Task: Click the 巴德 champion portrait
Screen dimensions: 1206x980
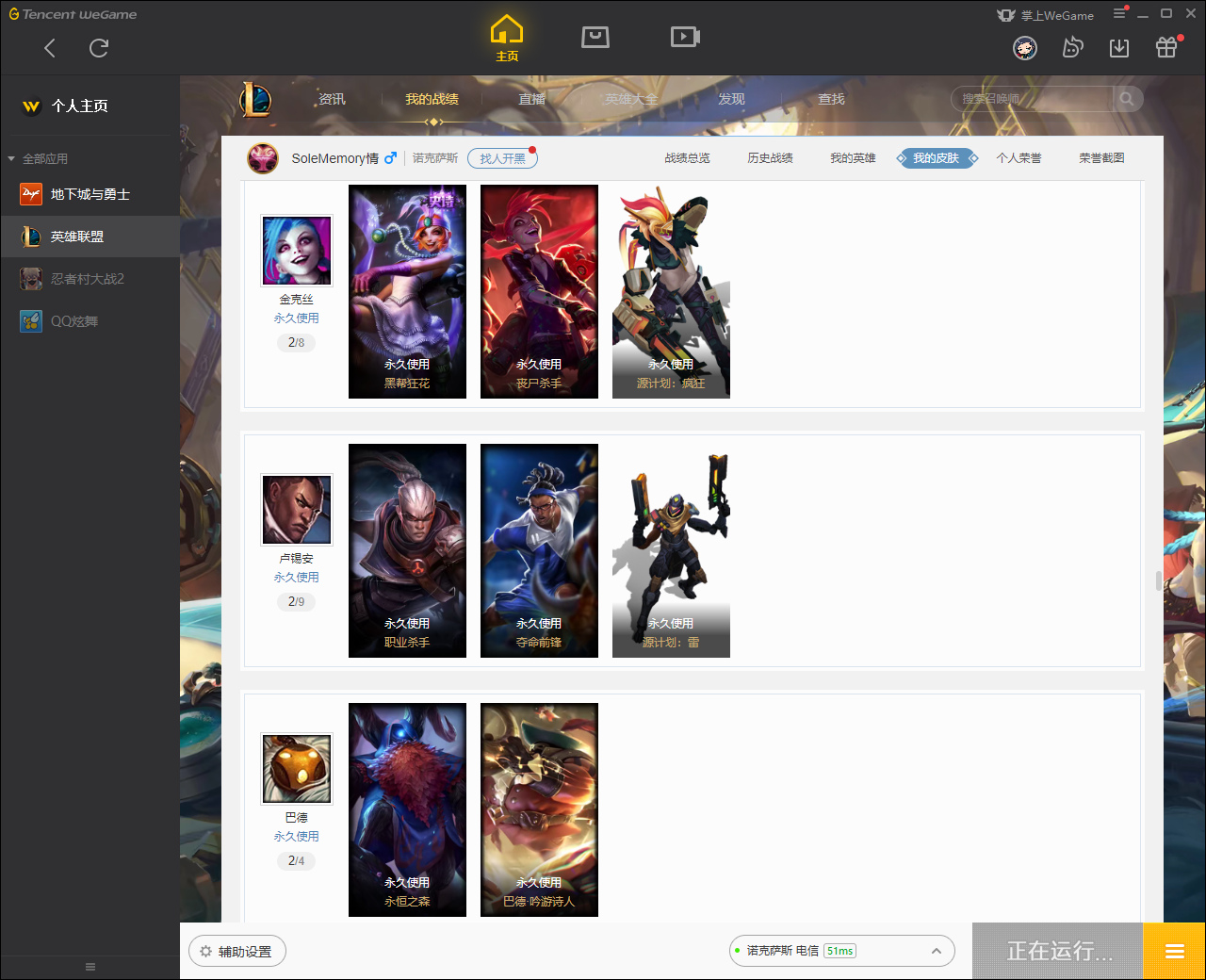Action: tap(297, 768)
